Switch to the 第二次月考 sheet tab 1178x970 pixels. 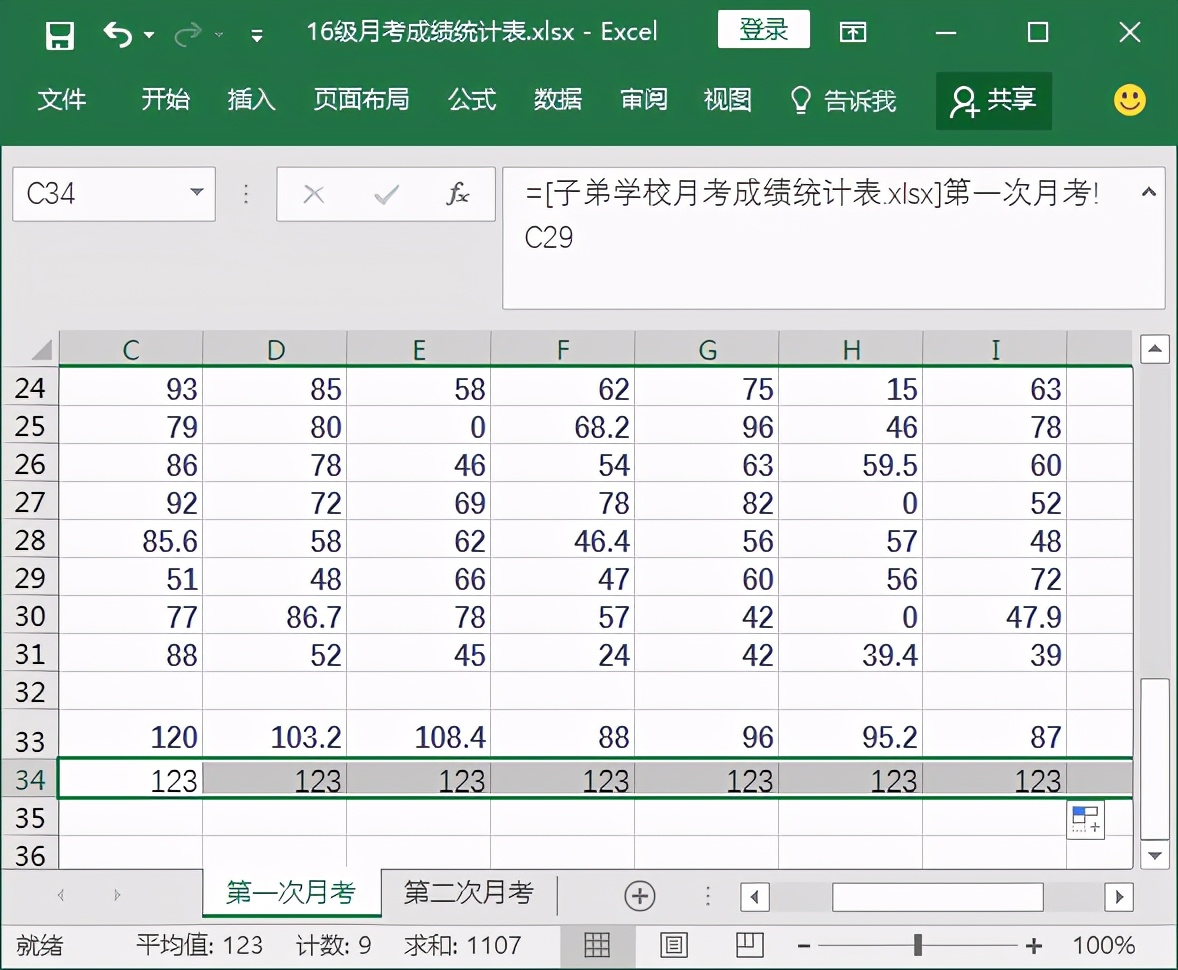click(x=468, y=895)
